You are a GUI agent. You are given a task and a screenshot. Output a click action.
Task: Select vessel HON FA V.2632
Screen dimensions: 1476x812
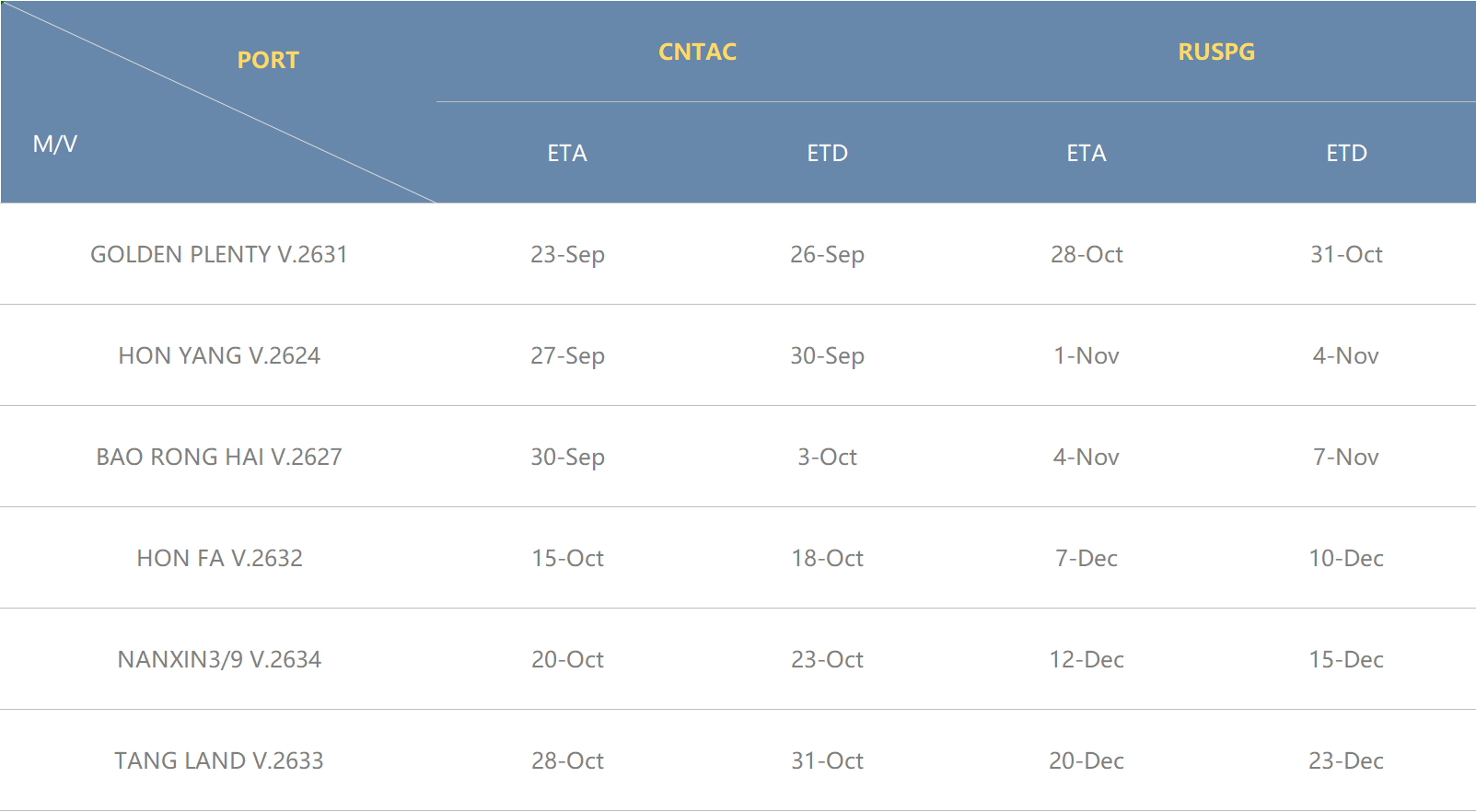coord(219,558)
